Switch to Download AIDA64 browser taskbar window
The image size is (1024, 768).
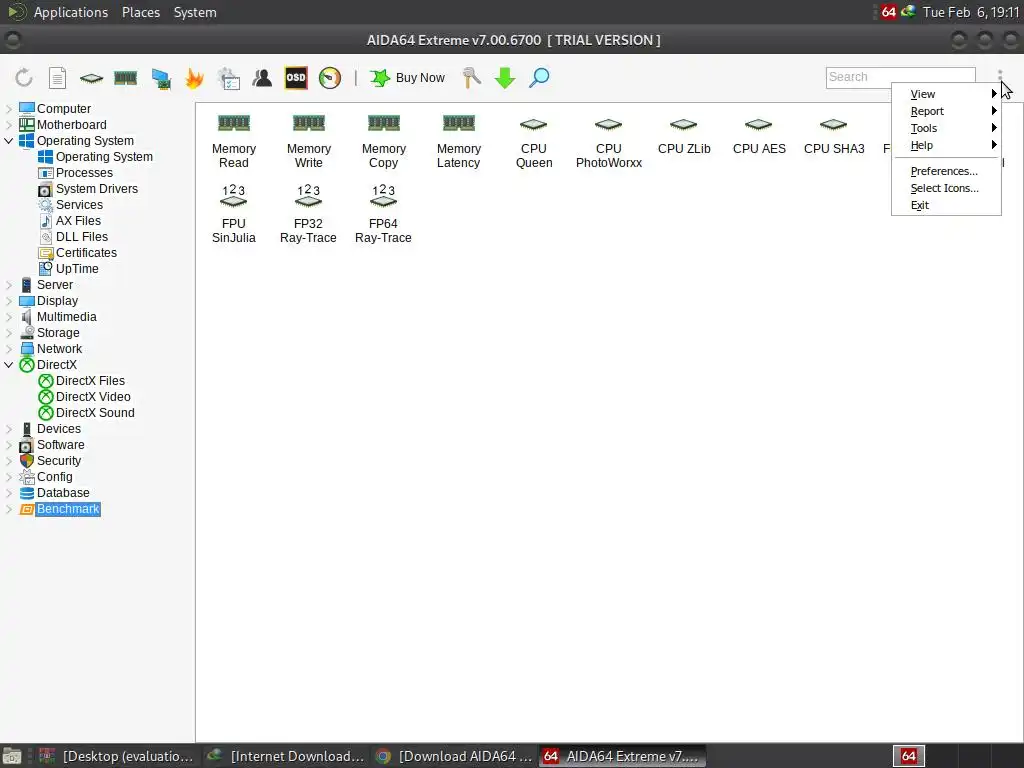coord(453,756)
